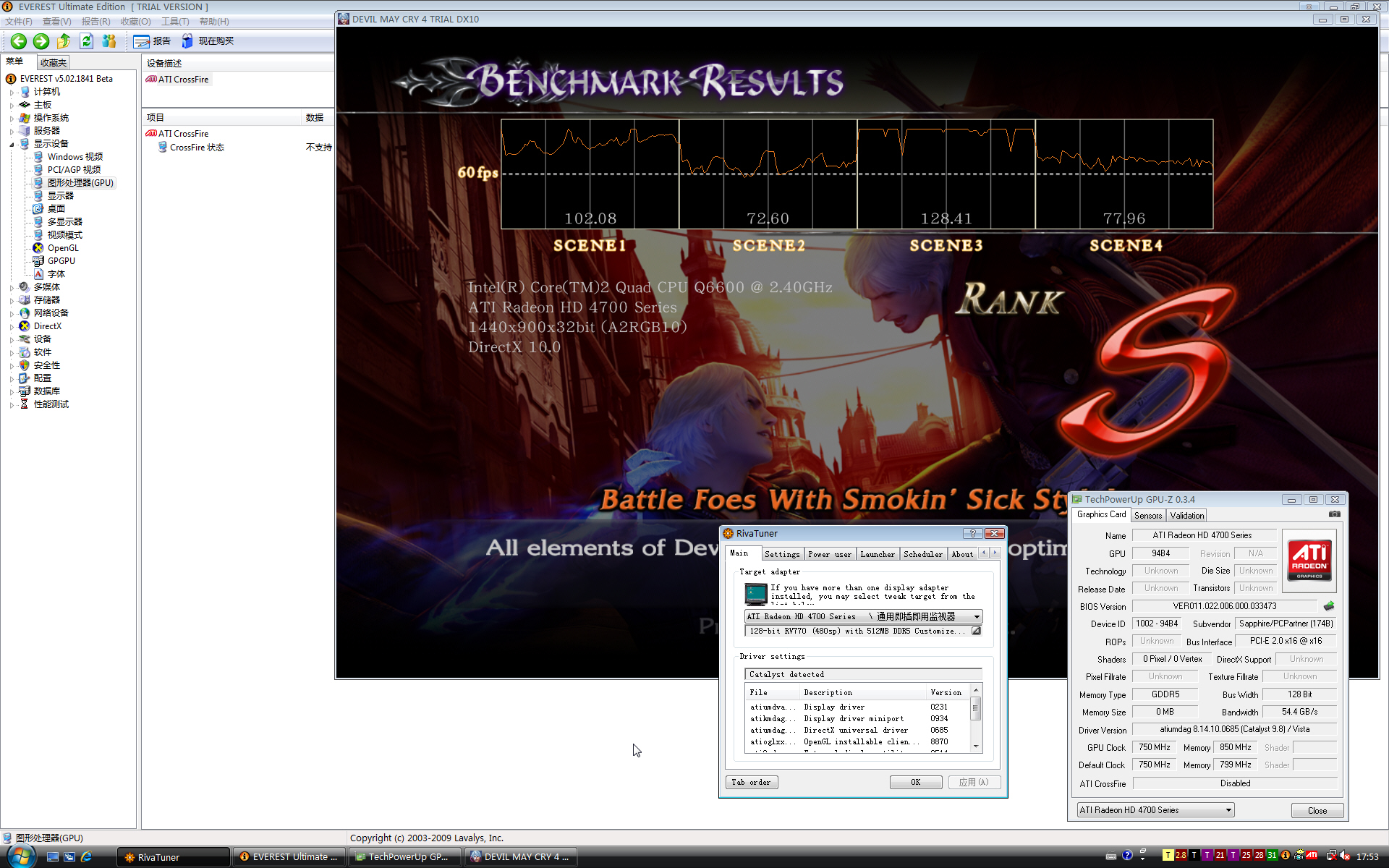The image size is (1389, 868).
Task: Select EVEREST v5.02.1841 Beta root tree item
Action: click(x=66, y=79)
